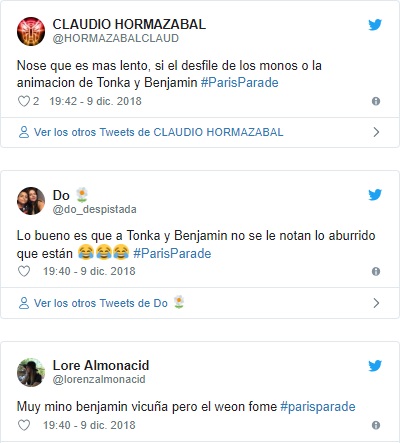This screenshot has width=400, height=443.
Task: Open #ParisParade hashtag in Claudio's tweet
Action: pyautogui.click(x=239, y=83)
